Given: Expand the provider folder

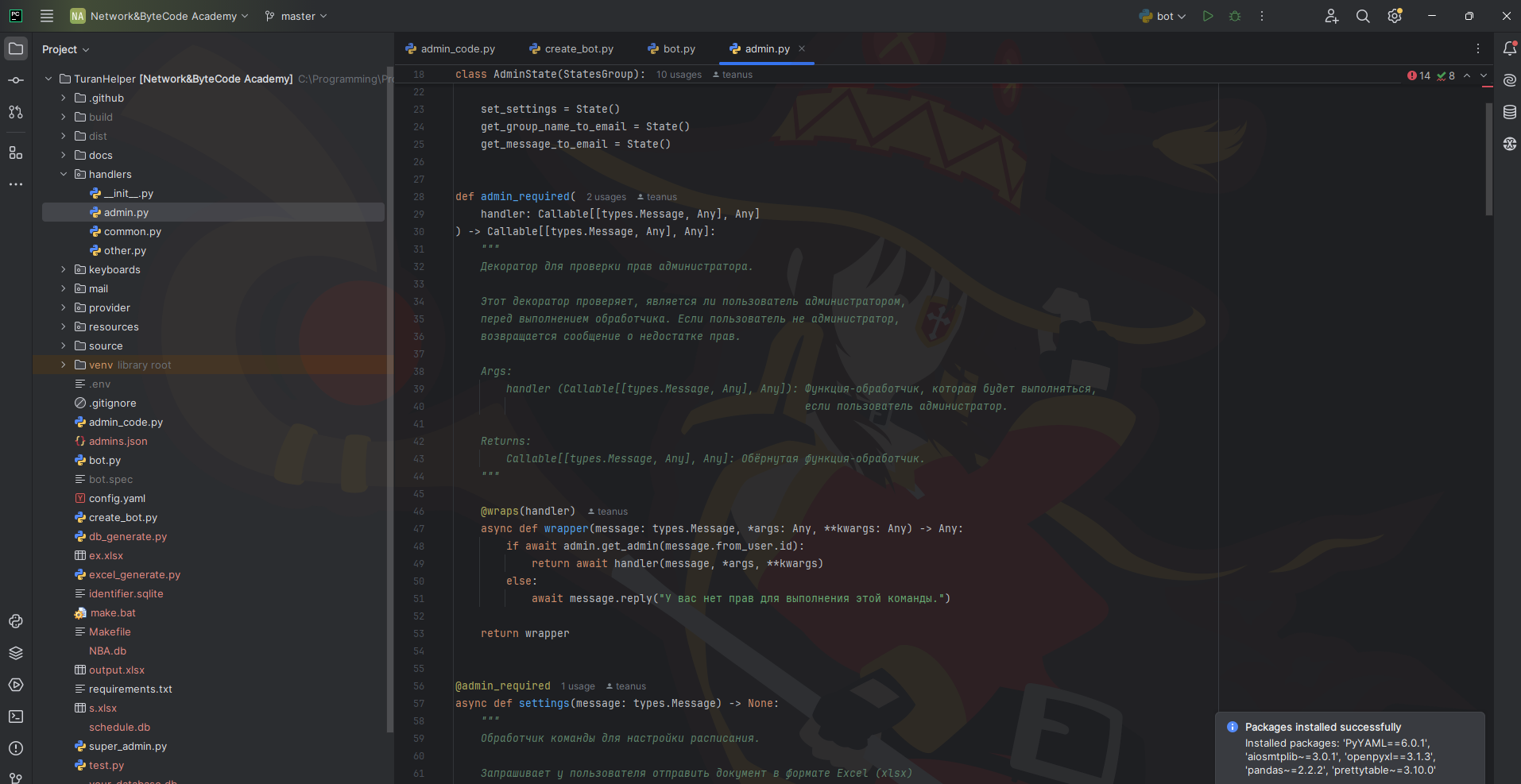Looking at the screenshot, I should pos(64,307).
